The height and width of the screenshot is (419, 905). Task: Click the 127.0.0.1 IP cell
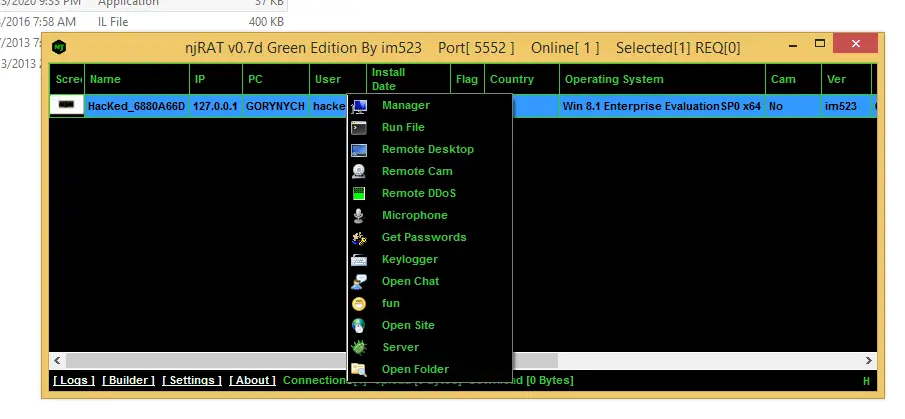[x=215, y=106]
